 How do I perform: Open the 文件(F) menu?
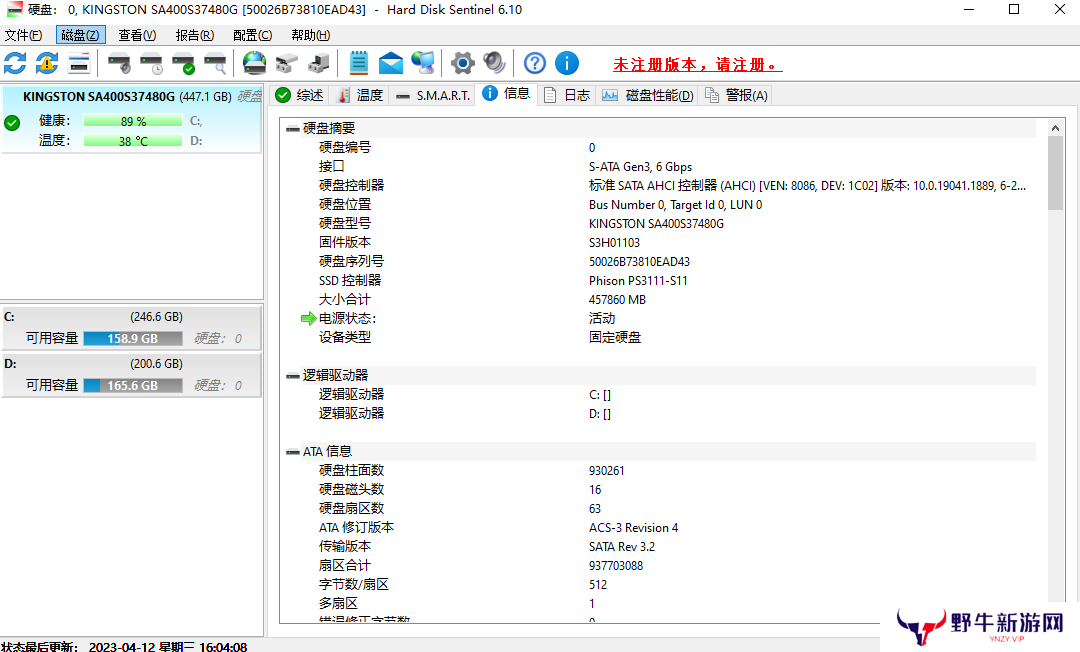(23, 35)
